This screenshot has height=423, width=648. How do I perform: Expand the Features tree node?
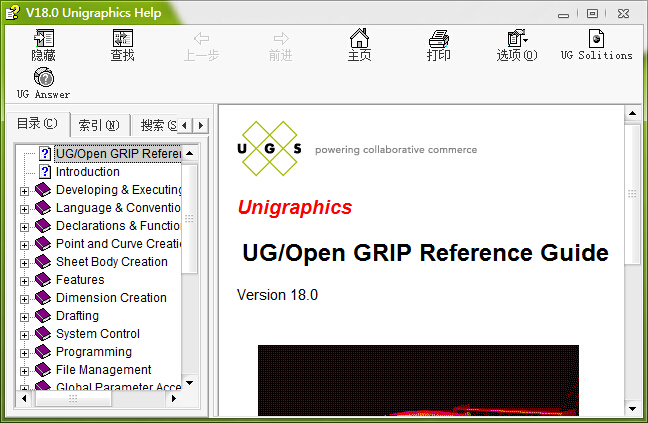pos(24,281)
